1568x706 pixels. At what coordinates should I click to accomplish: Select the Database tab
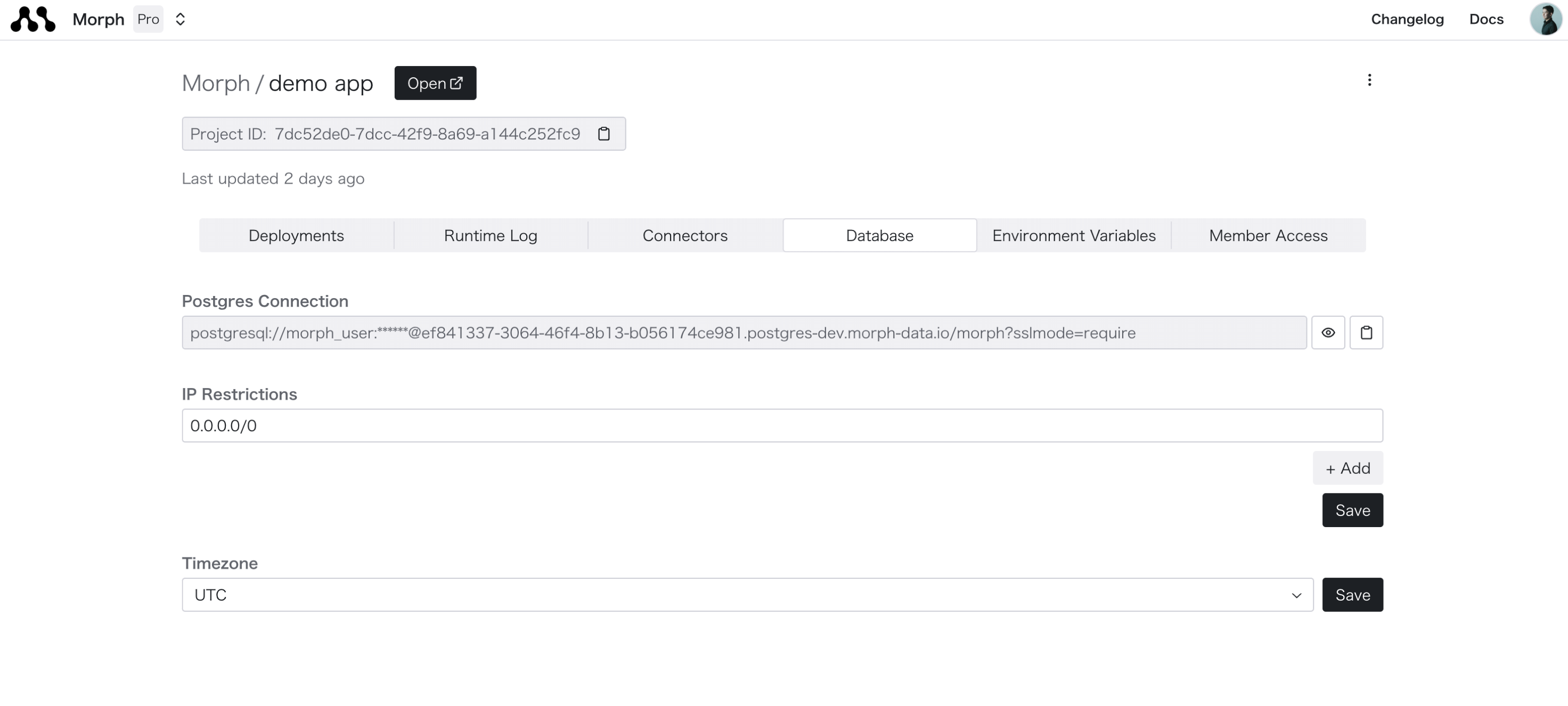point(879,235)
